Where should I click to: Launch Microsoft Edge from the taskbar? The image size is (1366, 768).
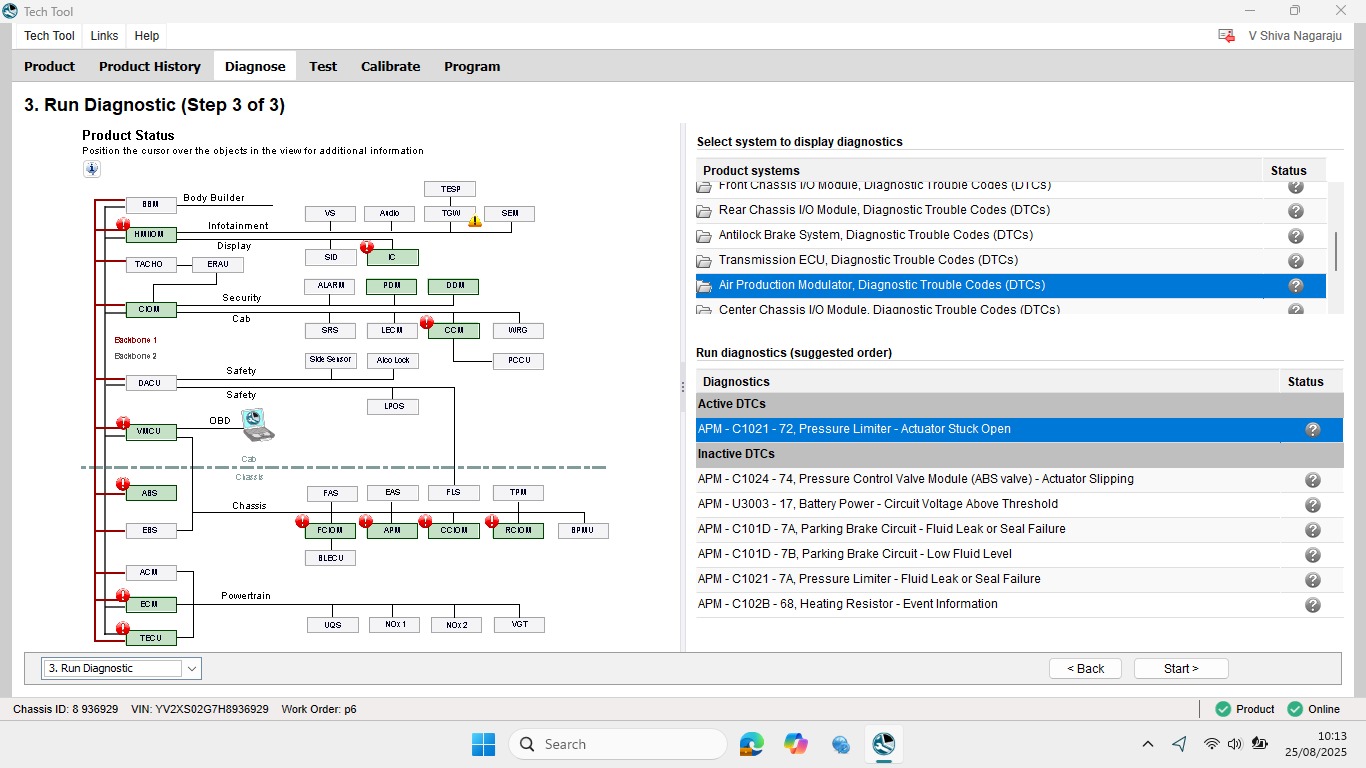coord(751,744)
